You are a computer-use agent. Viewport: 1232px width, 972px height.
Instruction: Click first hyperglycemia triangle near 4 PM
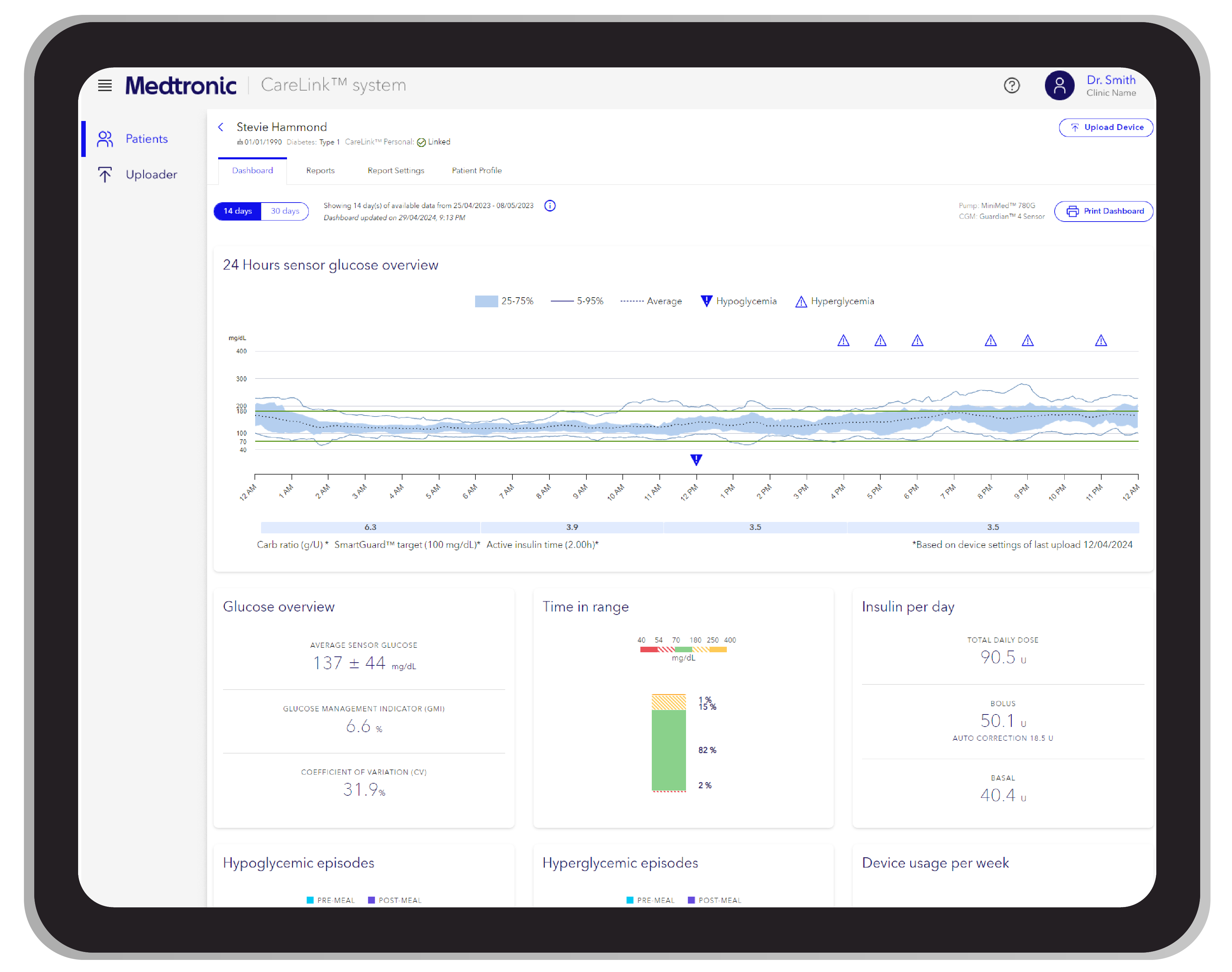(843, 340)
